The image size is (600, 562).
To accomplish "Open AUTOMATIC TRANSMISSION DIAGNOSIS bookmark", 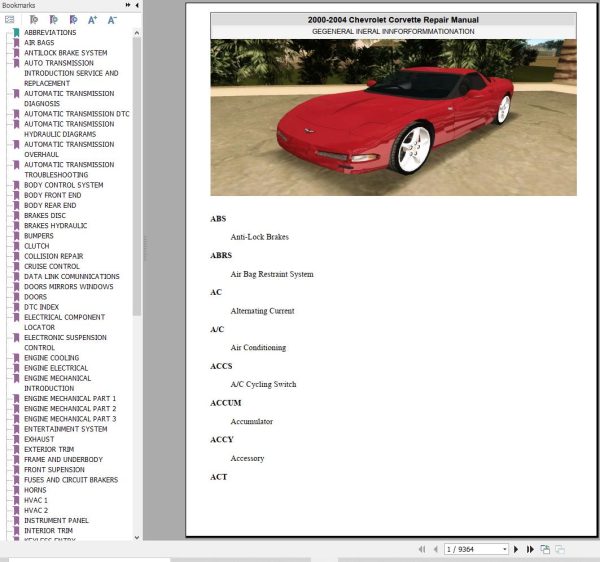I will 69,98.
